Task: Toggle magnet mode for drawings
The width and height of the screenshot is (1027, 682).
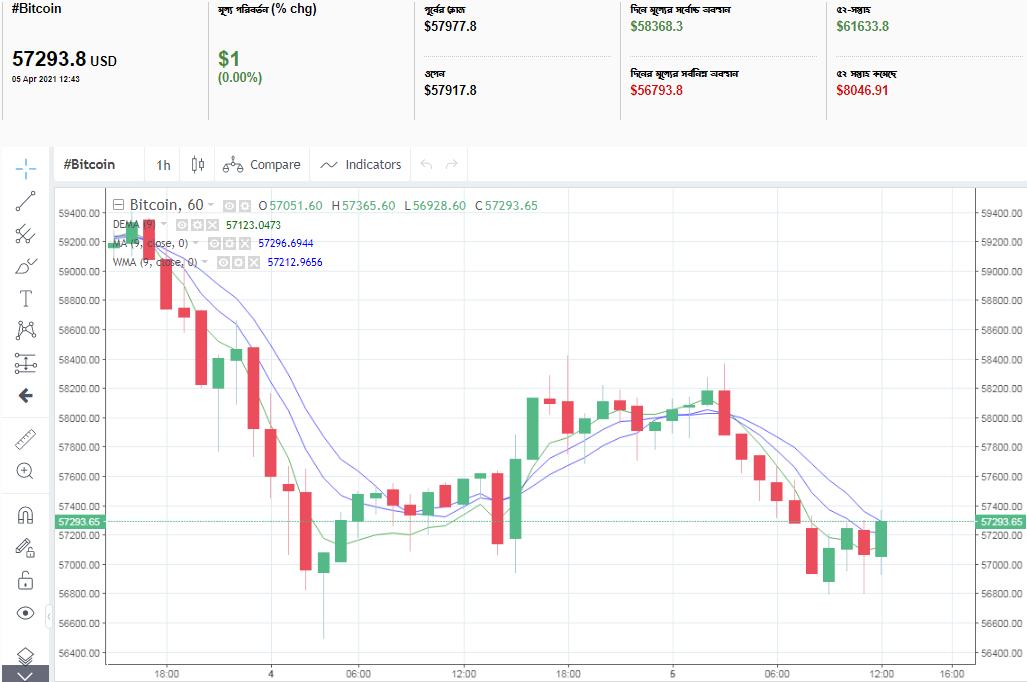Action: pyautogui.click(x=26, y=515)
